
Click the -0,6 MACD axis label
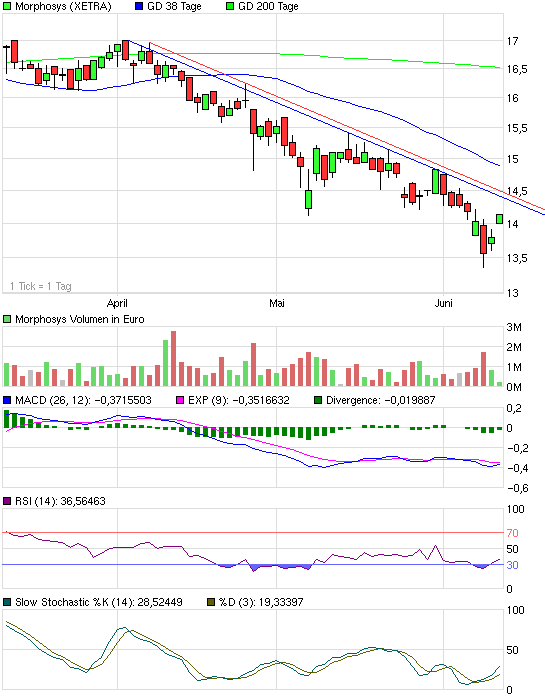[518, 488]
